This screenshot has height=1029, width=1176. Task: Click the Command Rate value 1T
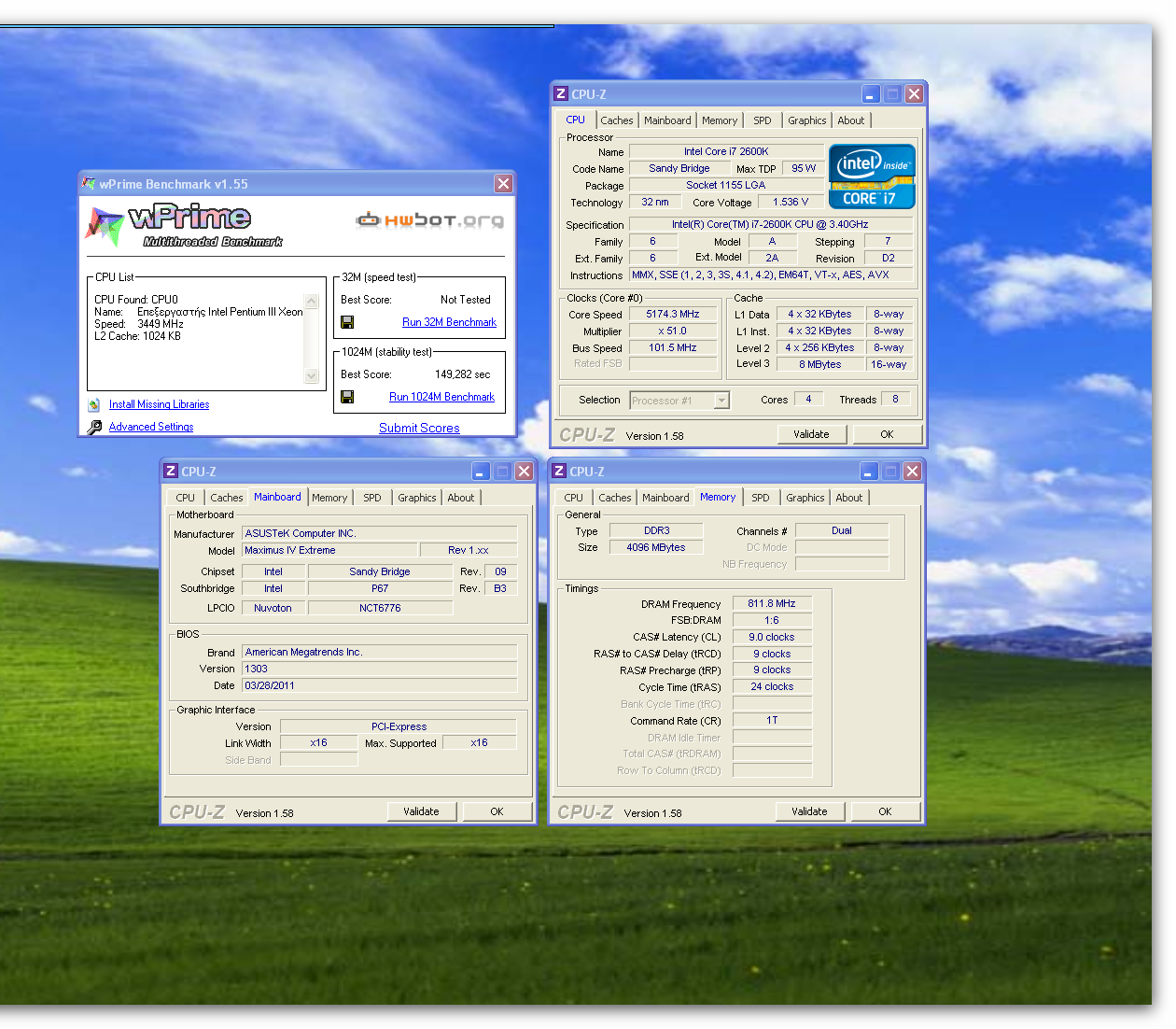tap(772, 721)
